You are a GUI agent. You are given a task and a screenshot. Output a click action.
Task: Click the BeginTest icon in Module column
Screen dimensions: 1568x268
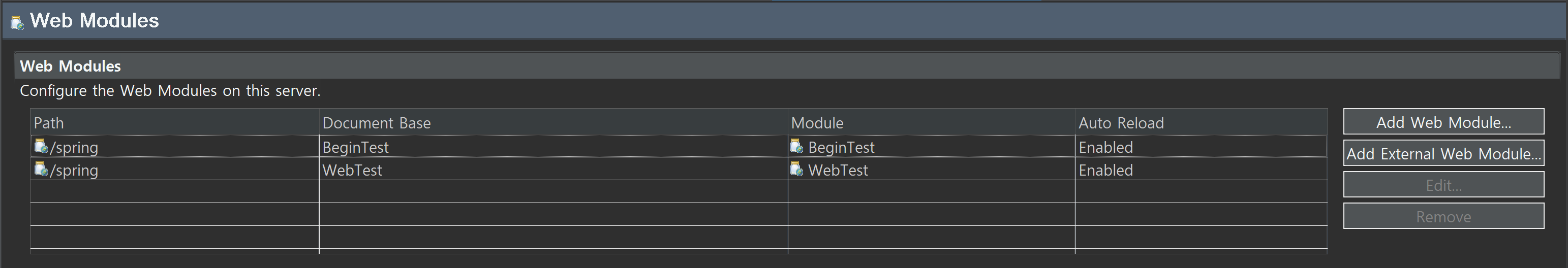(797, 146)
